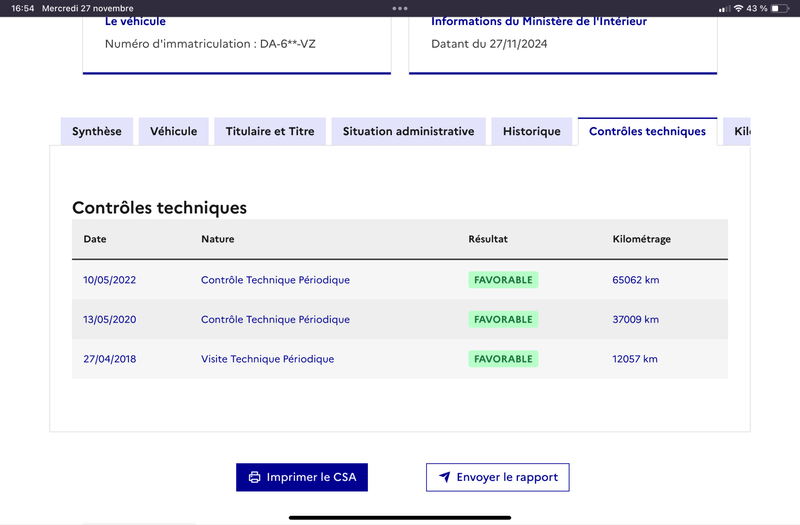This screenshot has height=525, width=800.
Task: Tap the cellular signal bars icon
Action: (x=724, y=9)
